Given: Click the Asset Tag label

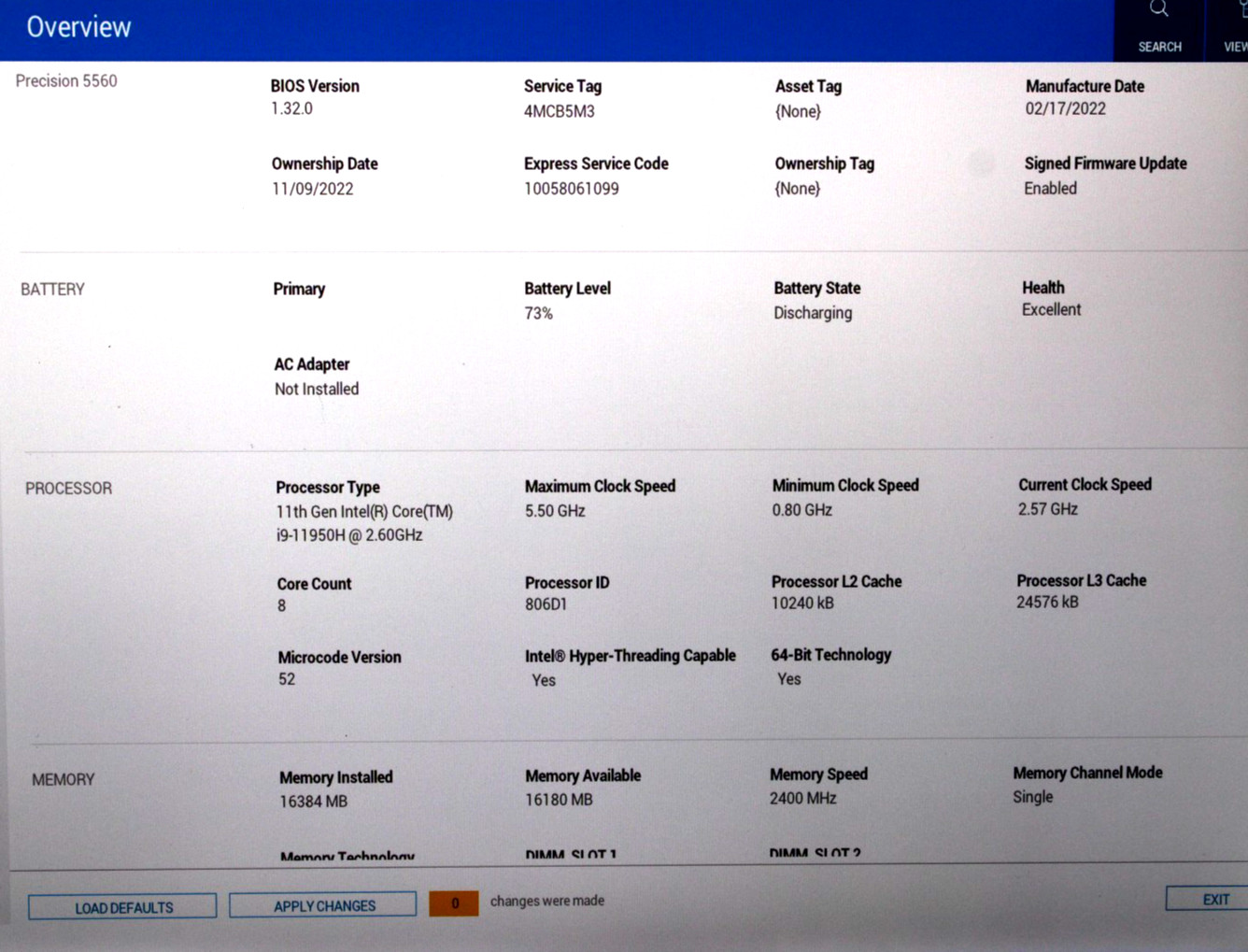Looking at the screenshot, I should (x=808, y=86).
